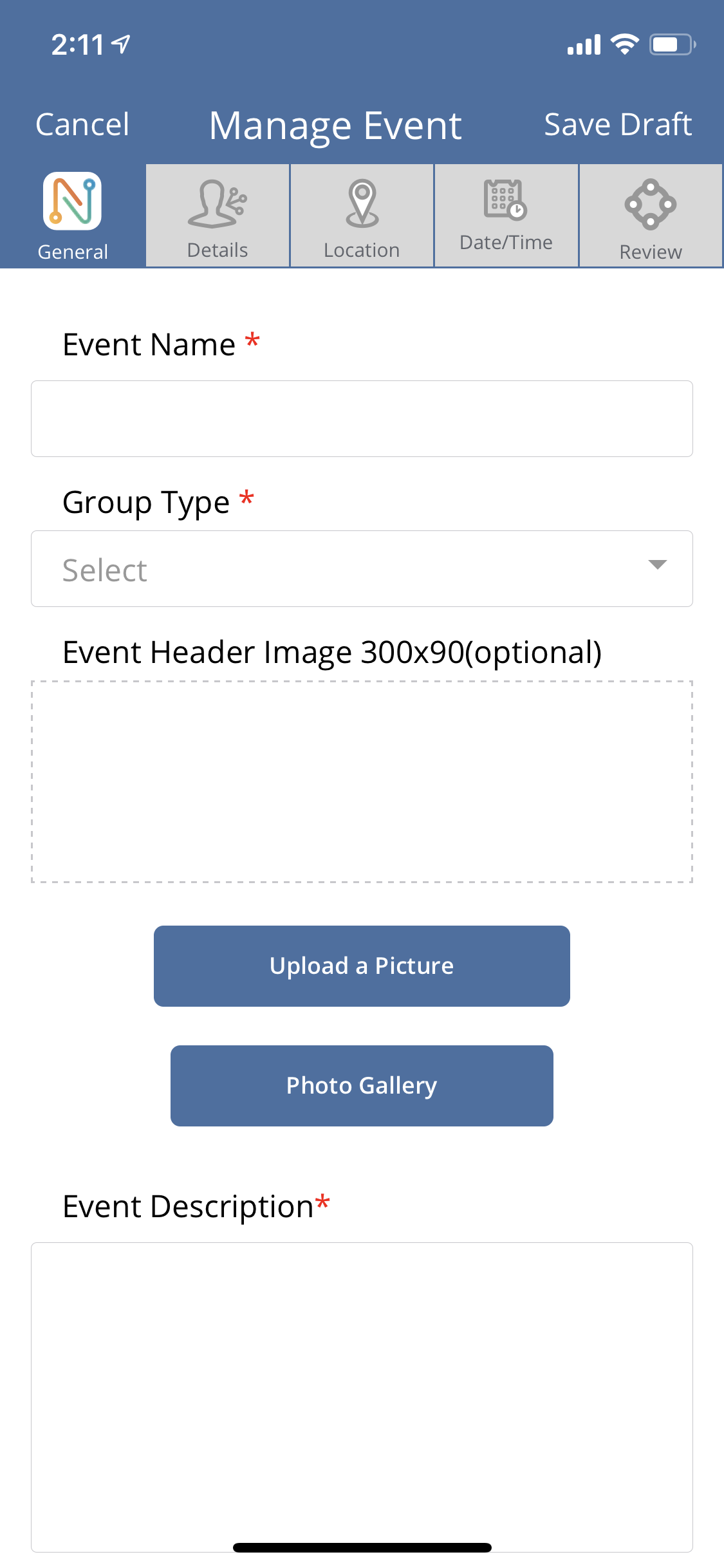Tap the dashed header image placeholder
This screenshot has height=1568, width=724.
pos(362,781)
